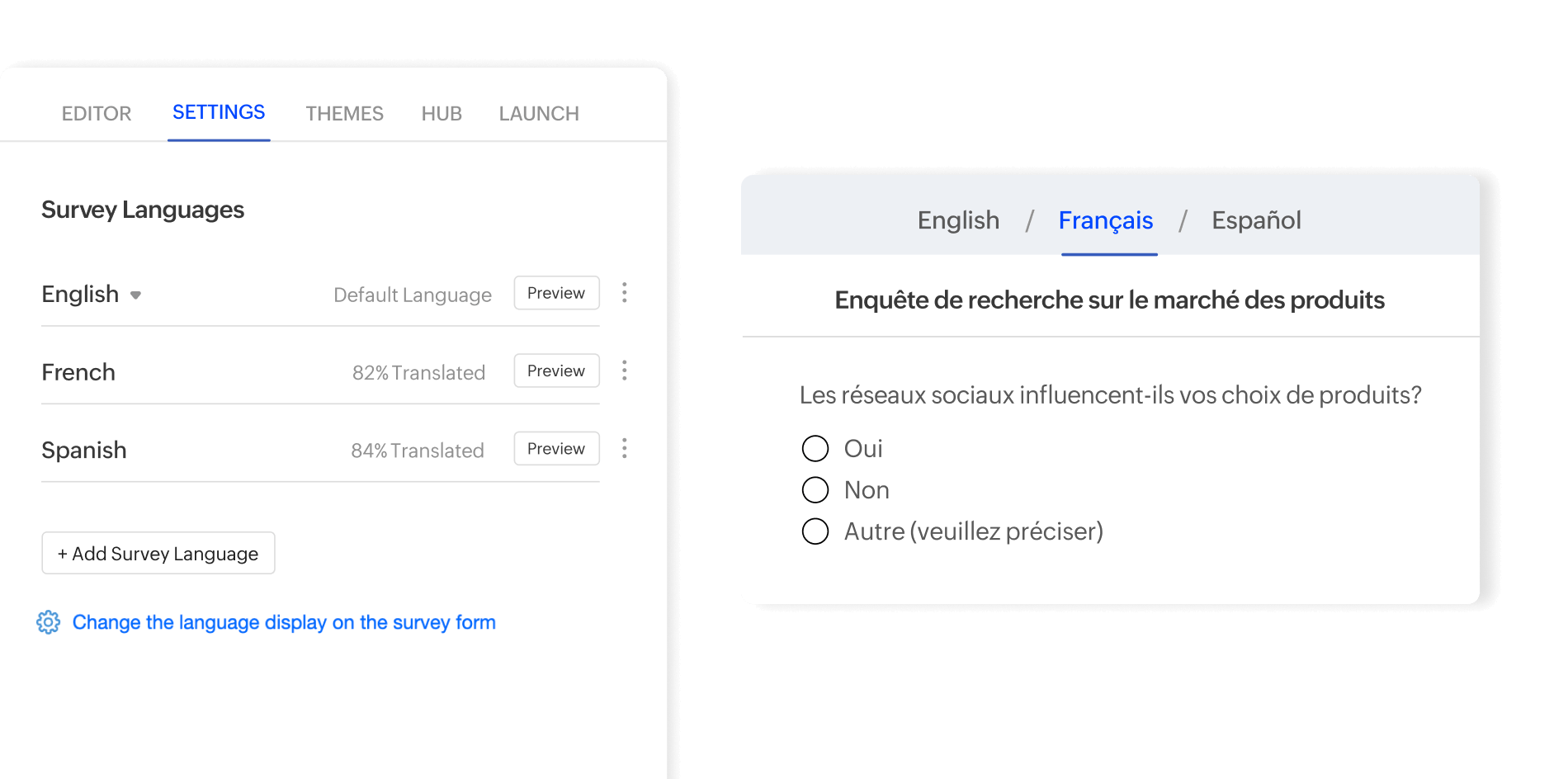The image size is (1568, 779).
Task: Open the options menu for Spanish language
Action: (x=625, y=448)
